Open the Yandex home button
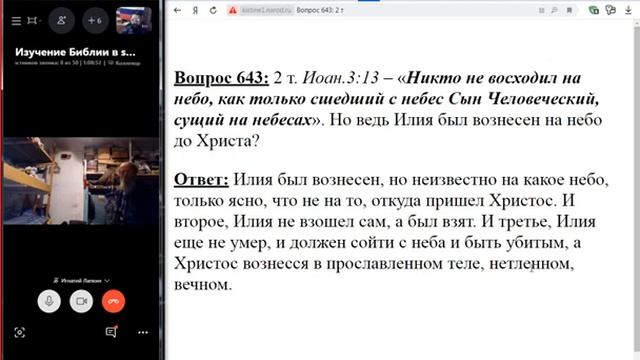The image size is (640, 360). click(195, 10)
